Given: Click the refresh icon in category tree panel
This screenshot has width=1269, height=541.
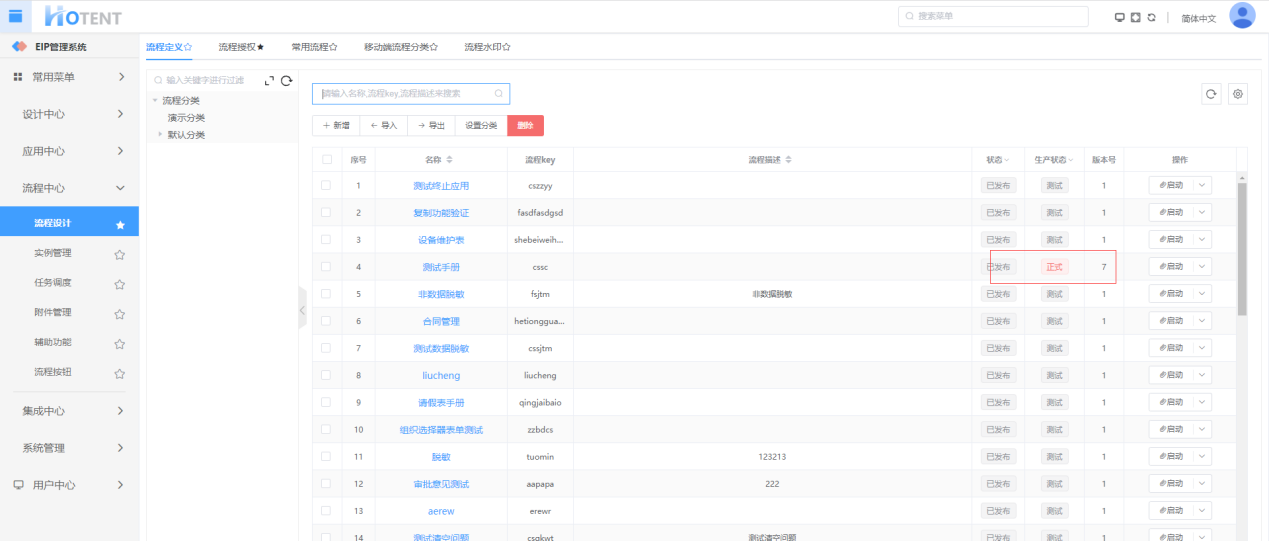Looking at the screenshot, I should 286,81.
